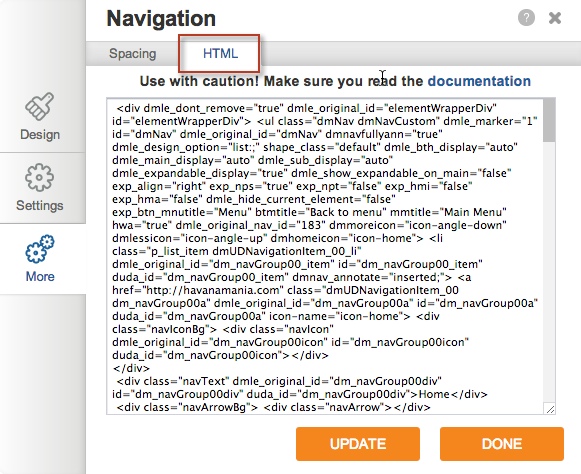Click the scrollbar track below the thumb
Viewport: 581px width, 474px height.
click(x=549, y=272)
